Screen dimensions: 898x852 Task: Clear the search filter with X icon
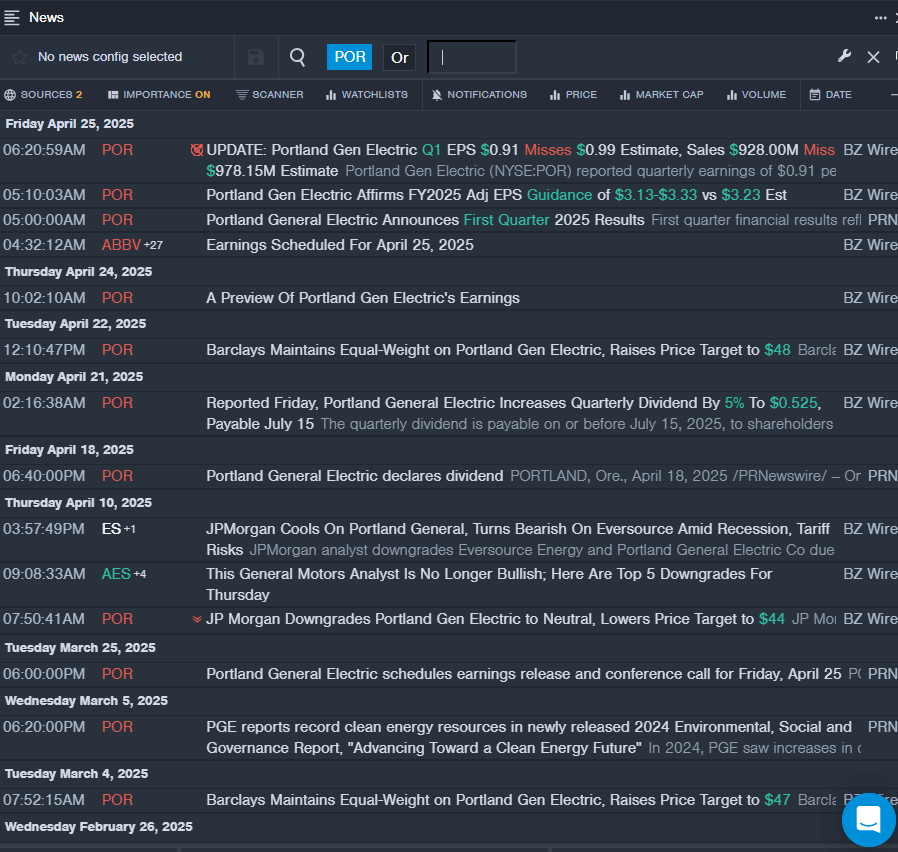873,57
